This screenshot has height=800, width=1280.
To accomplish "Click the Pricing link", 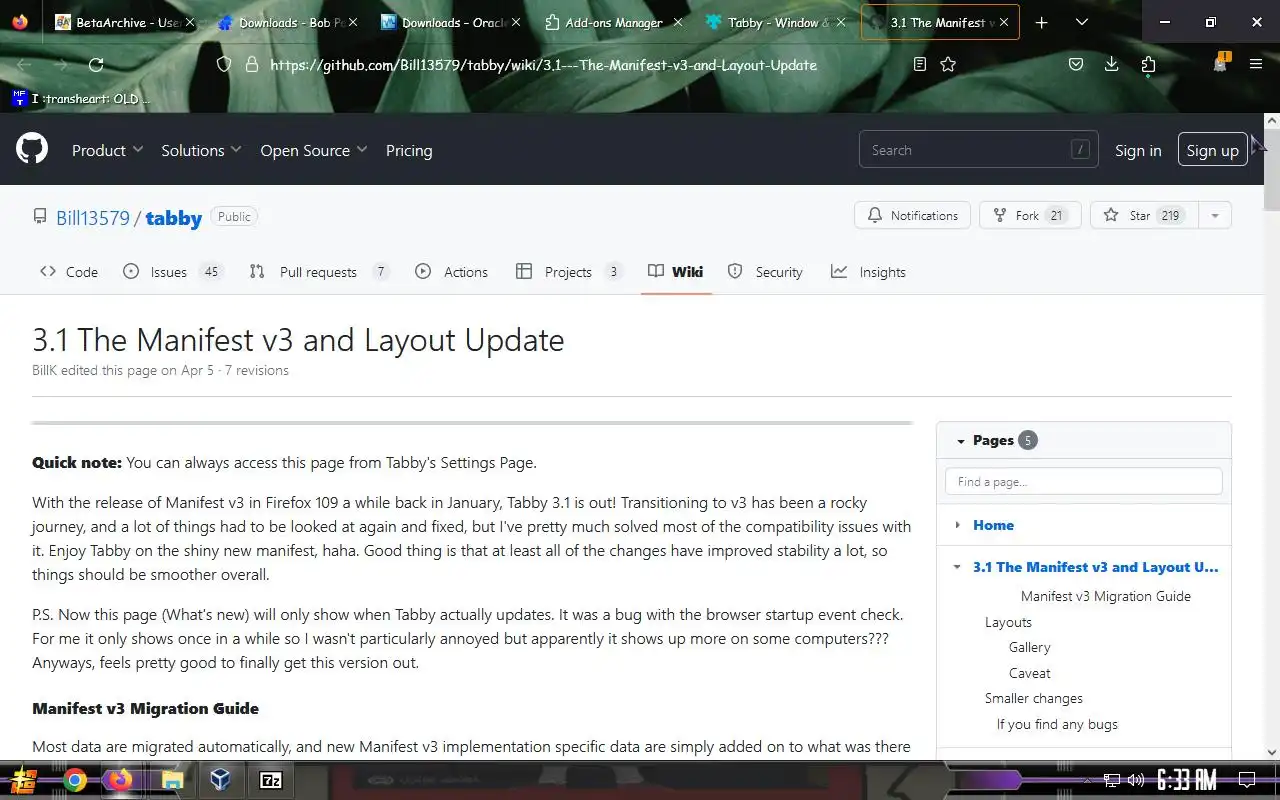I will (409, 150).
